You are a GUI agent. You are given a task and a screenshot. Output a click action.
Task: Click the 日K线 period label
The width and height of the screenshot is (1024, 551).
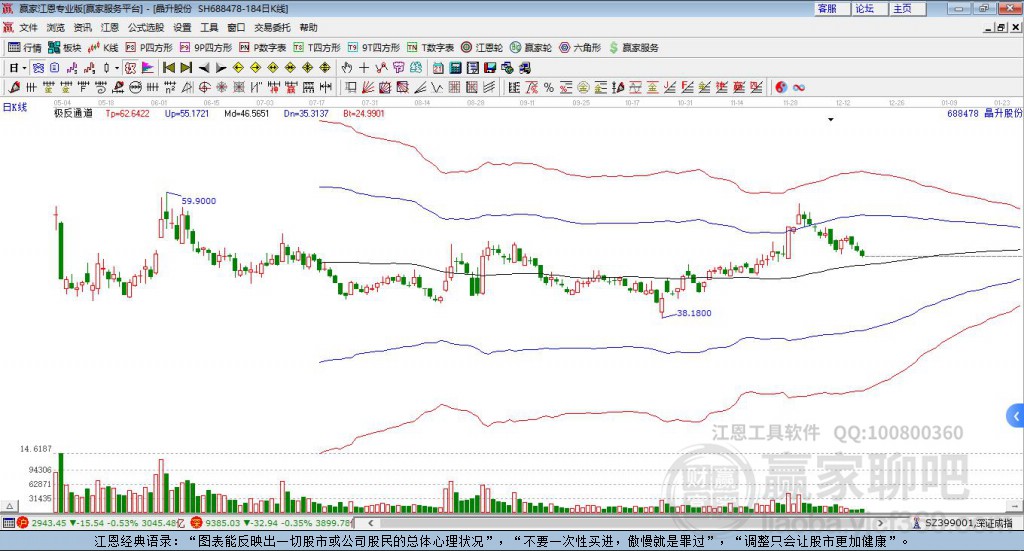coord(15,107)
